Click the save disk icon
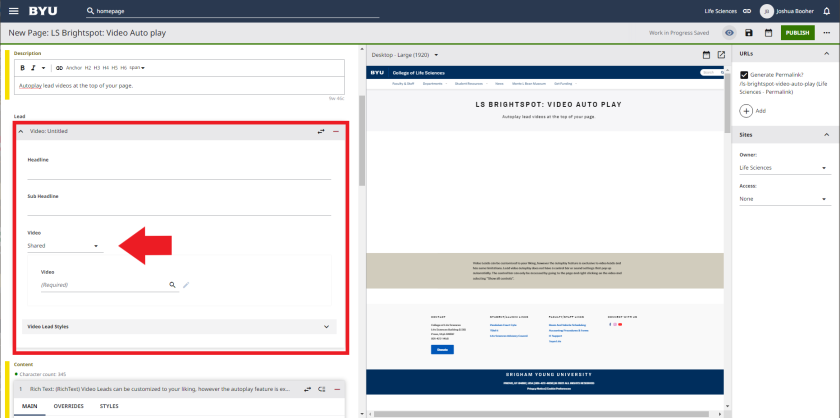 [x=749, y=33]
